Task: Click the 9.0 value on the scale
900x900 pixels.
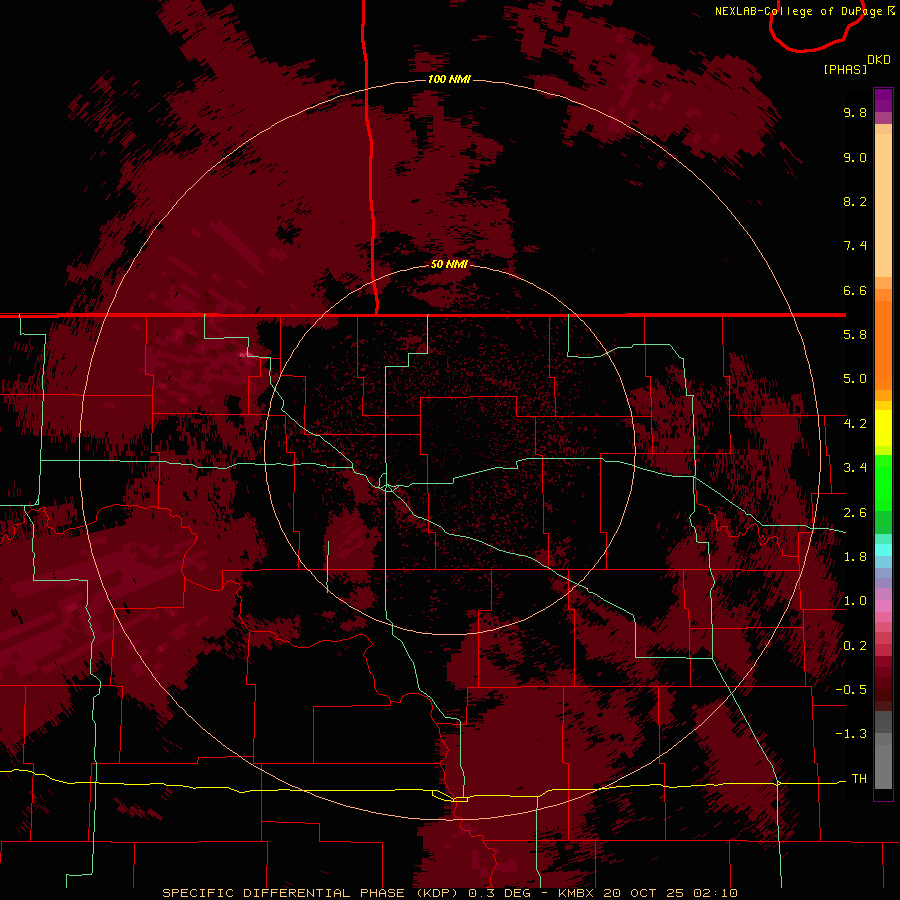Action: pyautogui.click(x=855, y=157)
